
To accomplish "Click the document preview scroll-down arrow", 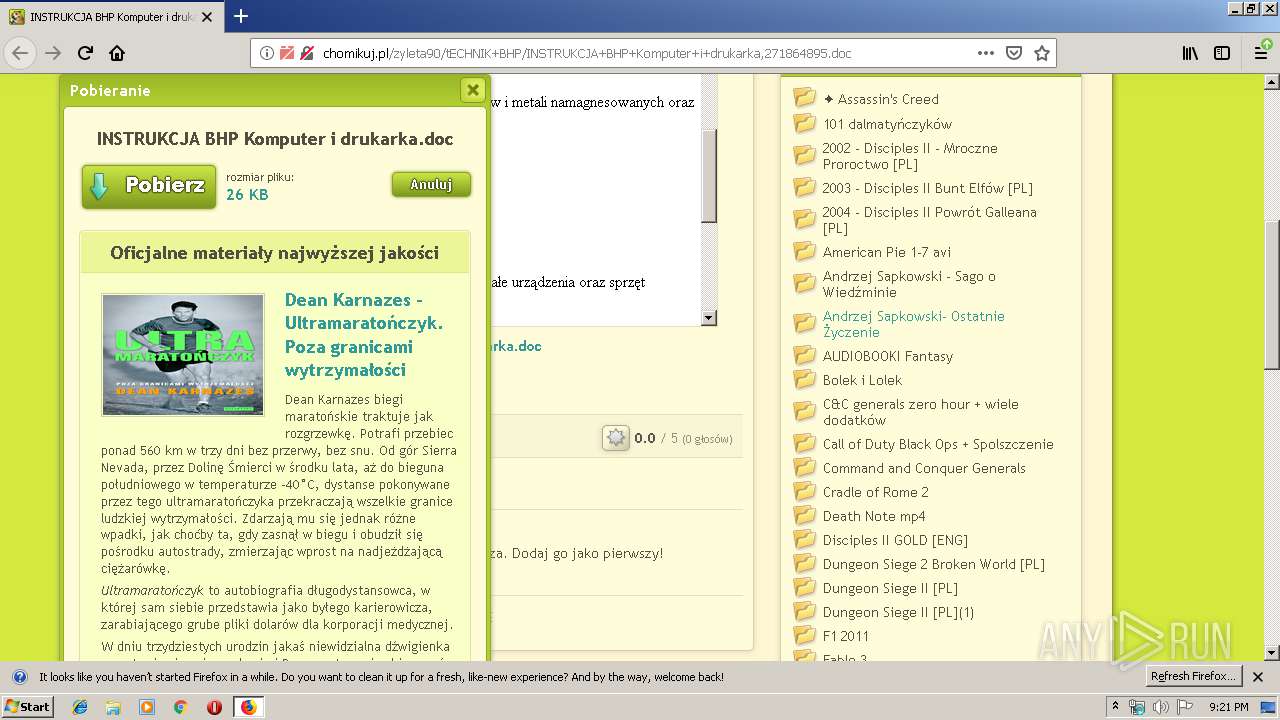I will pos(709,318).
